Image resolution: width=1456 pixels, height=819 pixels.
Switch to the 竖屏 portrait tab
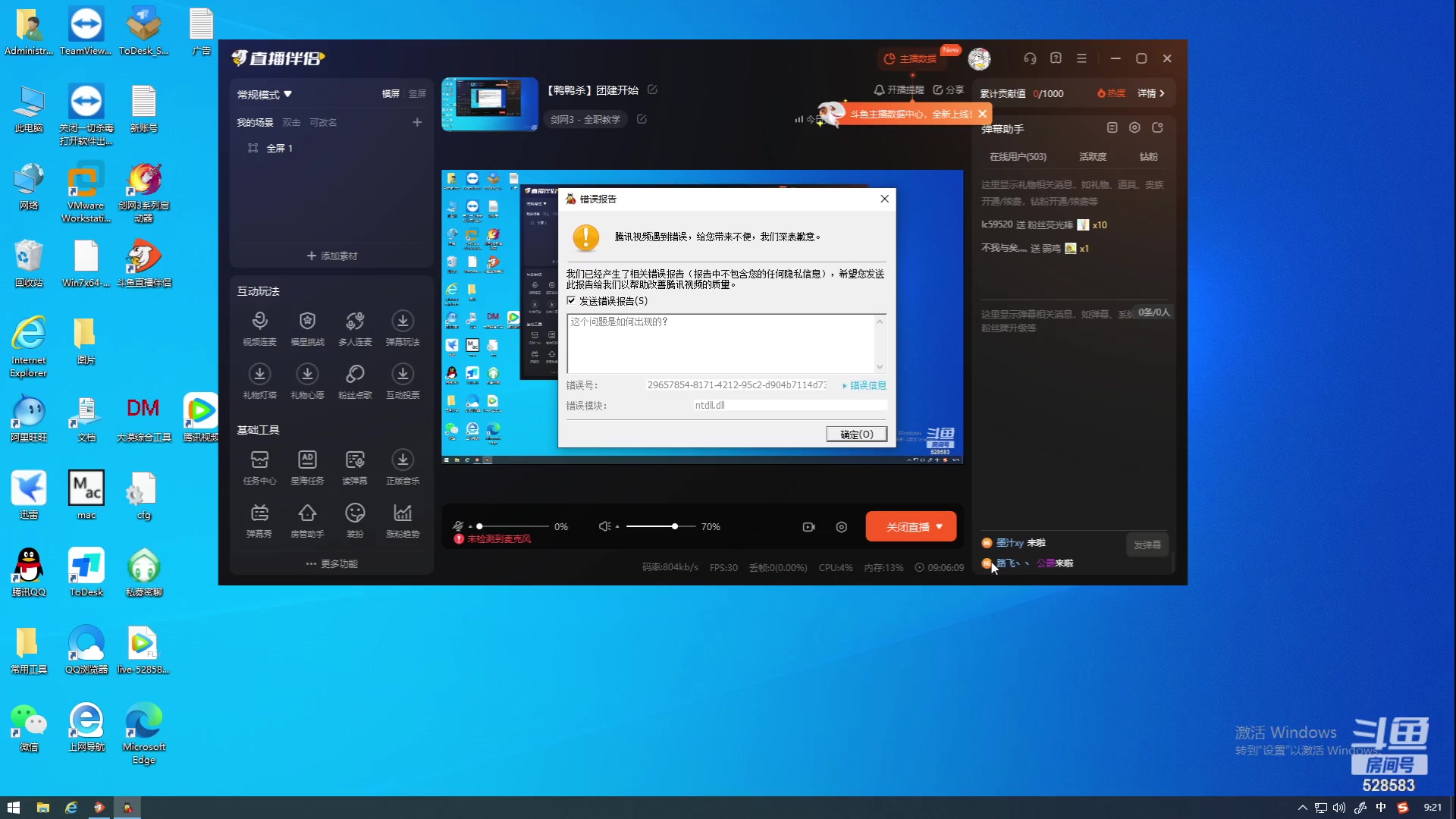pyautogui.click(x=417, y=94)
